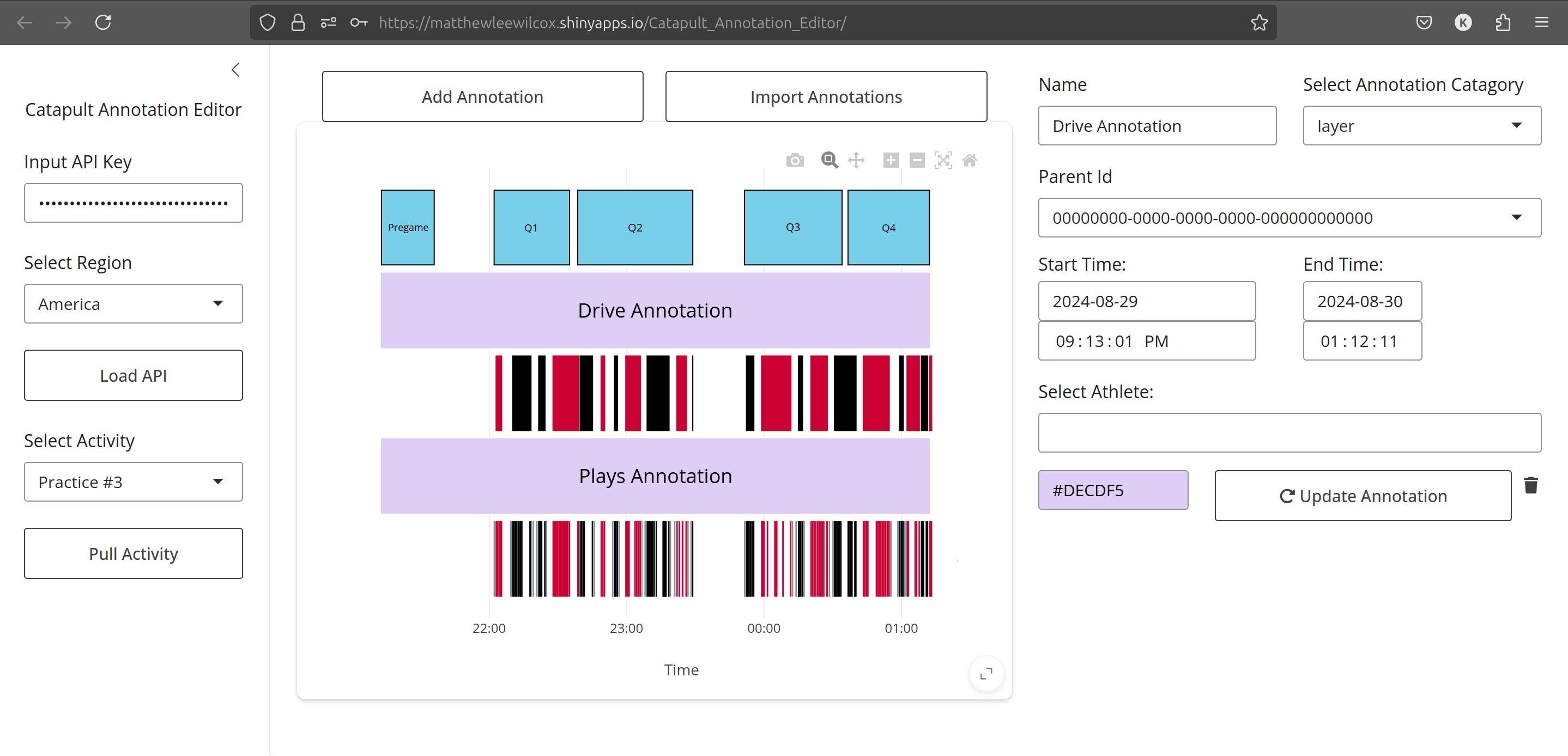The image size is (1568, 756).
Task: Reset axes with the home icon
Action: 970,160
